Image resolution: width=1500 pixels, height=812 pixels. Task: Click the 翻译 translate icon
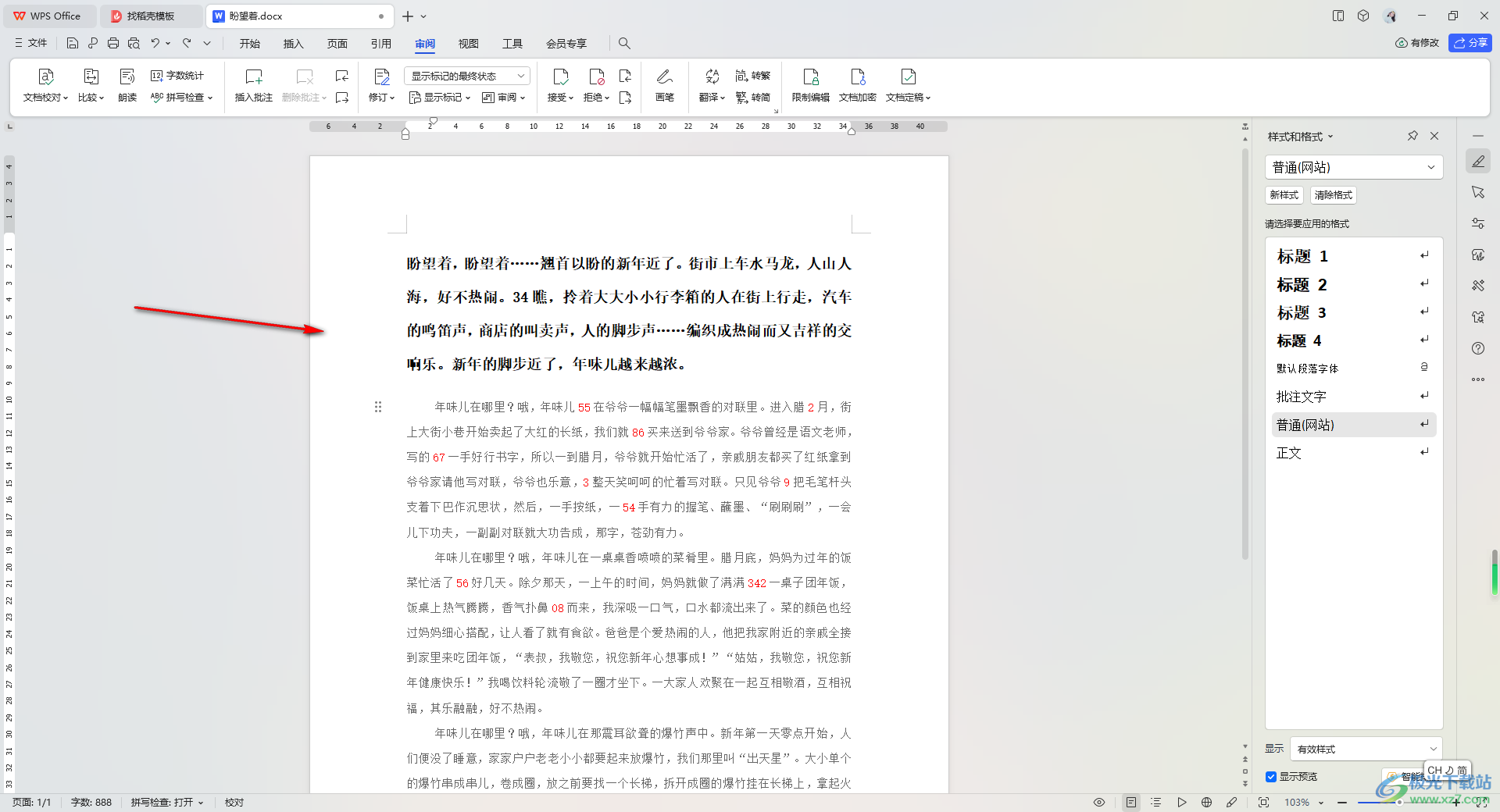[x=712, y=77]
